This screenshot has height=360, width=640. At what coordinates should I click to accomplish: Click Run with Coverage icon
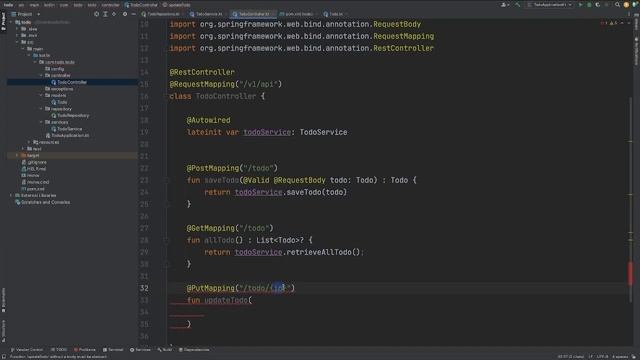pyautogui.click(x=598, y=5)
